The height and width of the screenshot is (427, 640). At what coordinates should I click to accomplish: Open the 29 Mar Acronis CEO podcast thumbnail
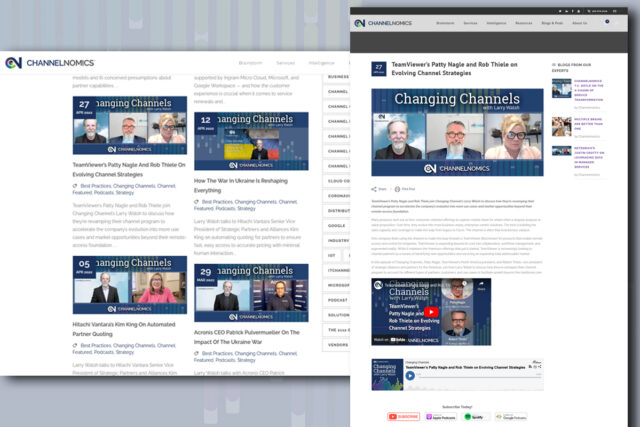point(251,293)
